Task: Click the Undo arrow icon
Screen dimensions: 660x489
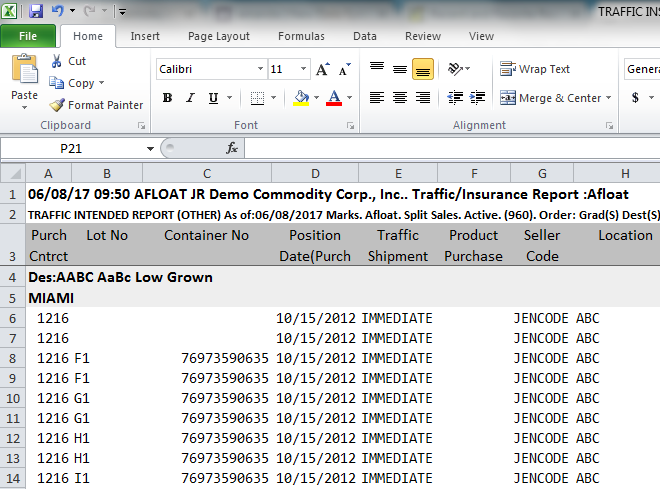Action: tap(58, 11)
